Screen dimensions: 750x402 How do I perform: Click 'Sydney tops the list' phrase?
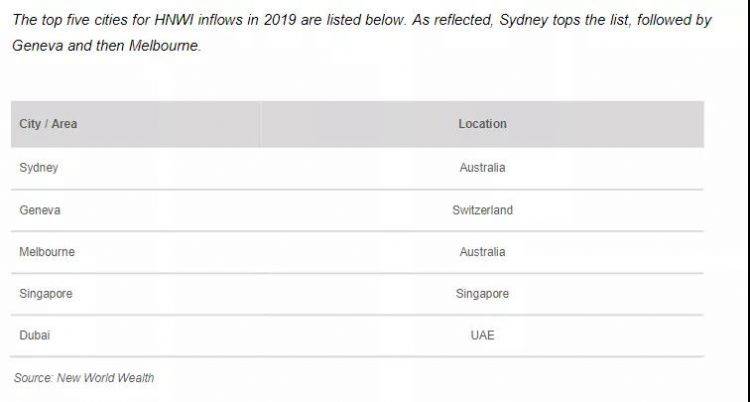point(565,21)
